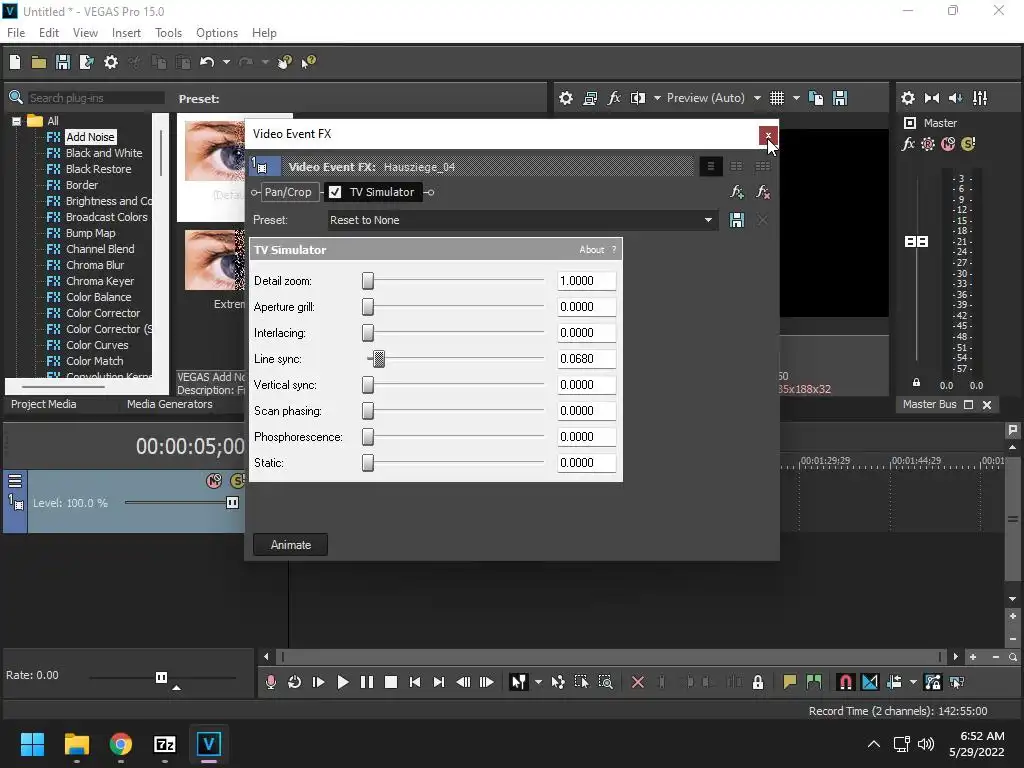Toggle Master bus mute icon
Viewport: 1024px width, 768px height.
948,144
